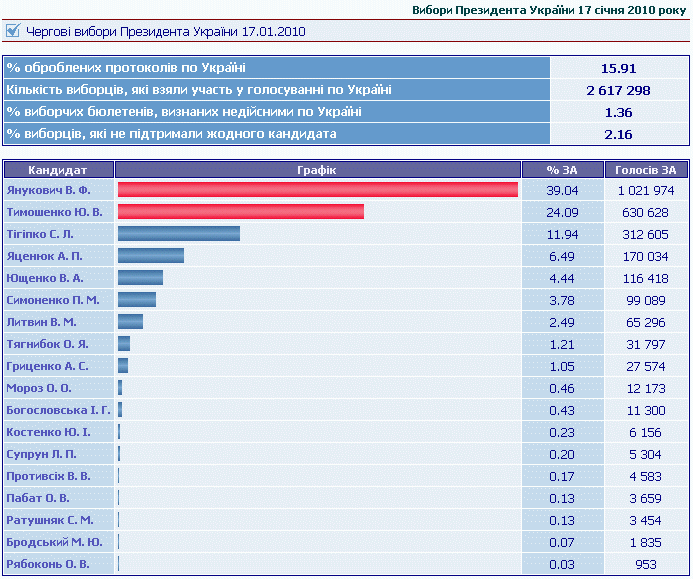Sort by the % ЗА column header

[x=562, y=170]
